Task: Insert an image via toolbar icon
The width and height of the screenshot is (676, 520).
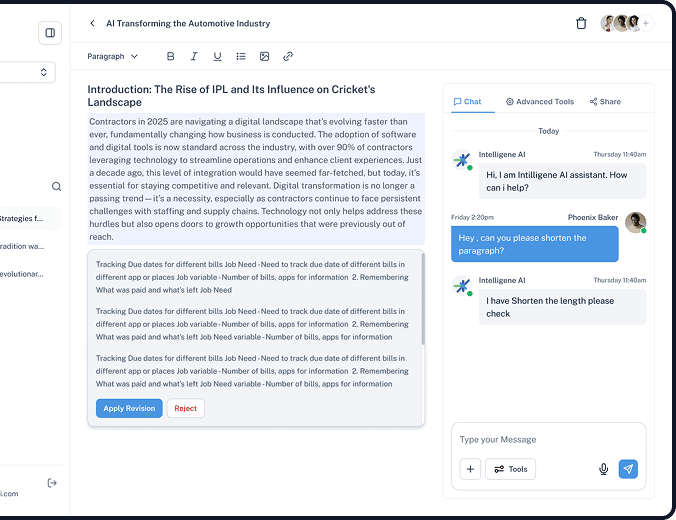Action: tap(264, 57)
